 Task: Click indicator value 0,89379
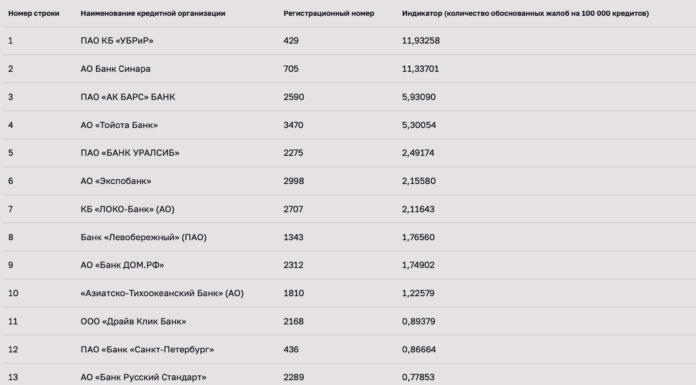click(x=419, y=321)
